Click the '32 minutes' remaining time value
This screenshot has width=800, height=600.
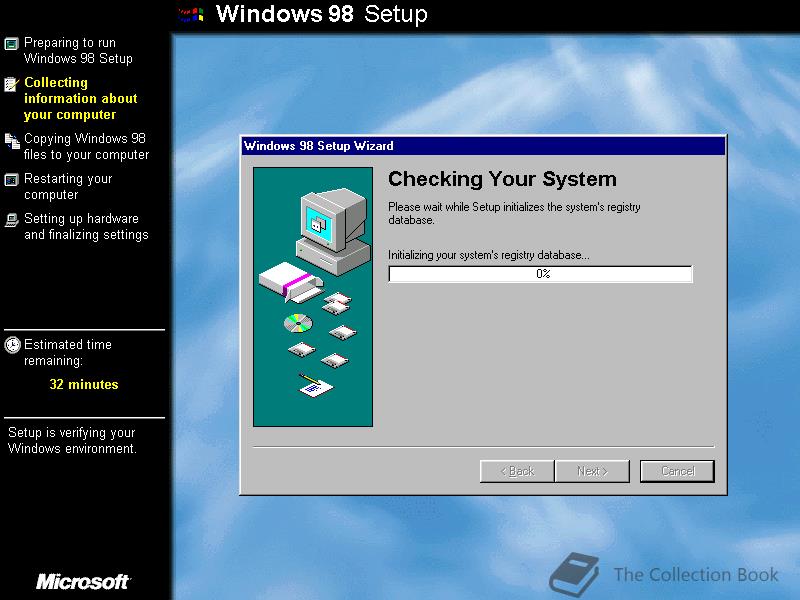[x=84, y=384]
